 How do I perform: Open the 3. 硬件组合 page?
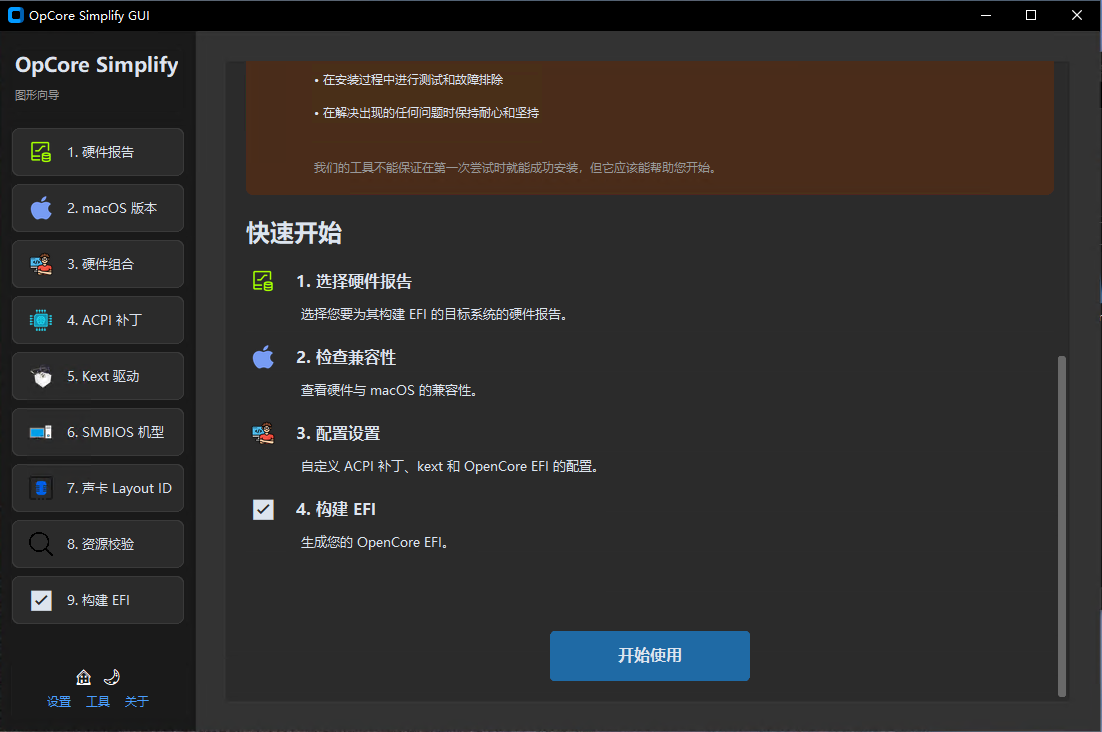coord(98,264)
